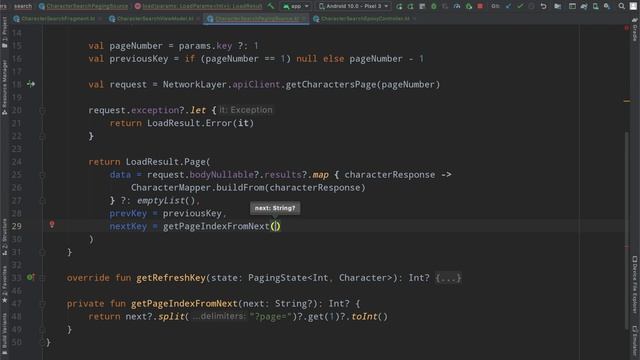Click the Git Rollback undo arrow

[x=543, y=6]
